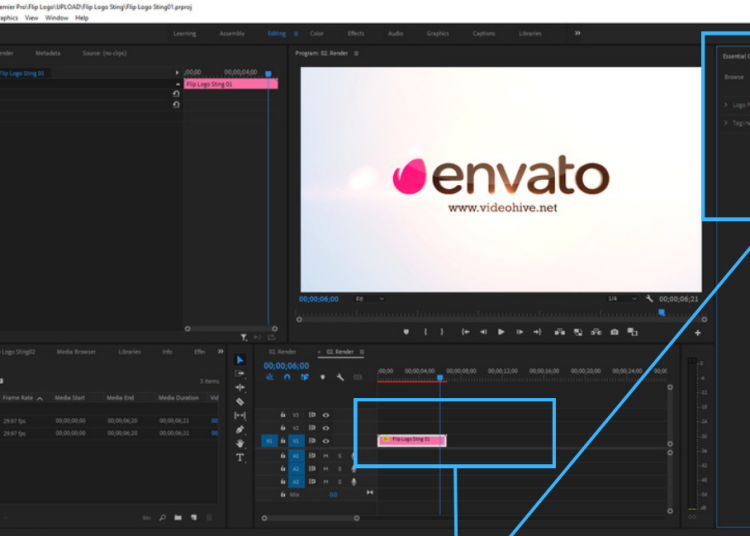Click the Extract button
Viewport: 750px width, 536px height.
(578, 332)
